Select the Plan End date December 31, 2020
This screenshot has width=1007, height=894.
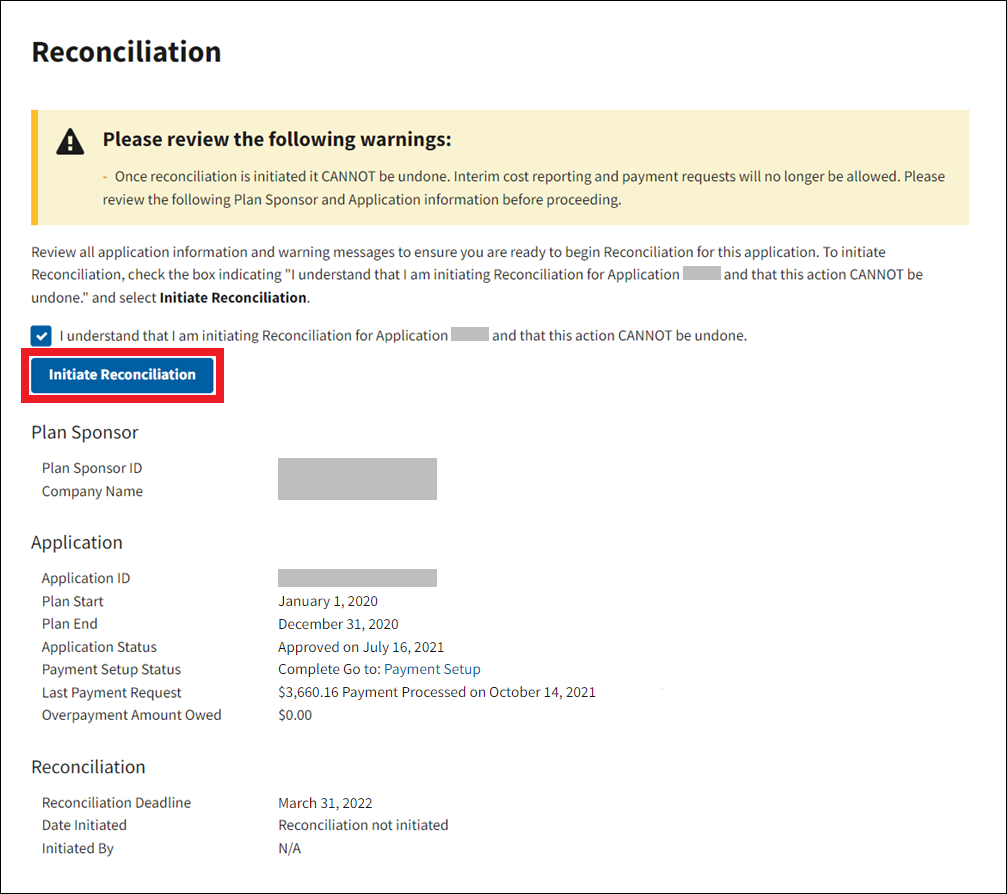338,624
